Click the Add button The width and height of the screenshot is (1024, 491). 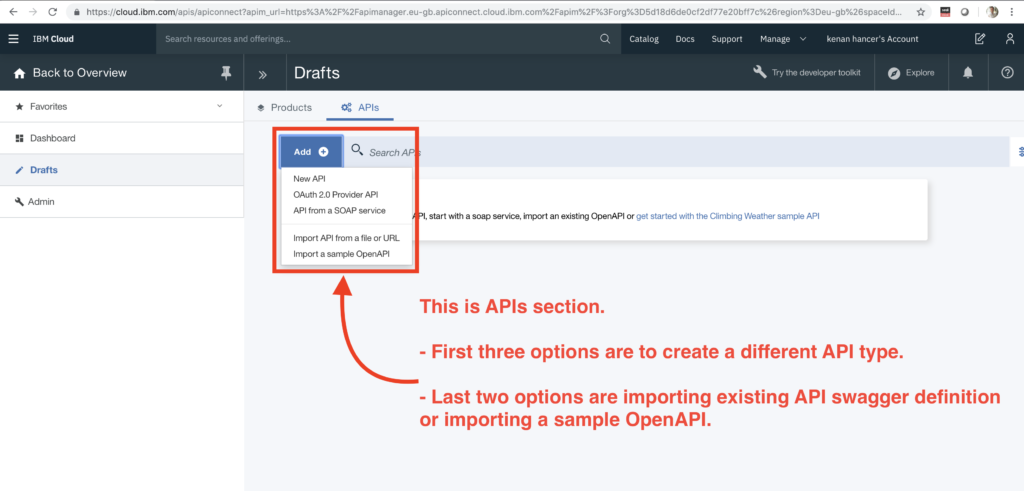tap(311, 151)
